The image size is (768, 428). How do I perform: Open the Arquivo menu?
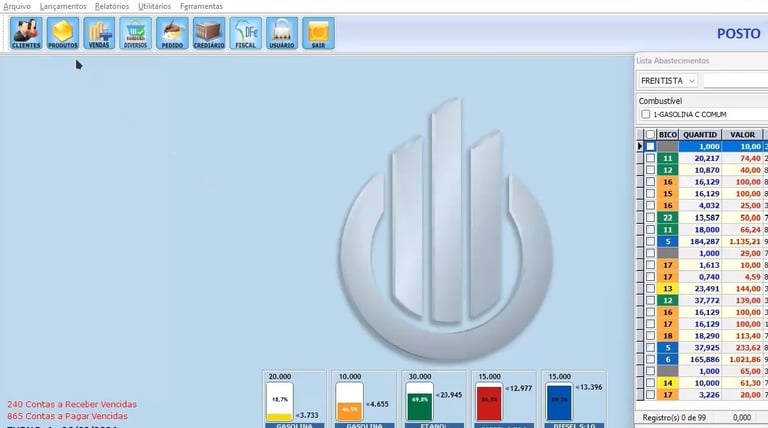click(17, 6)
